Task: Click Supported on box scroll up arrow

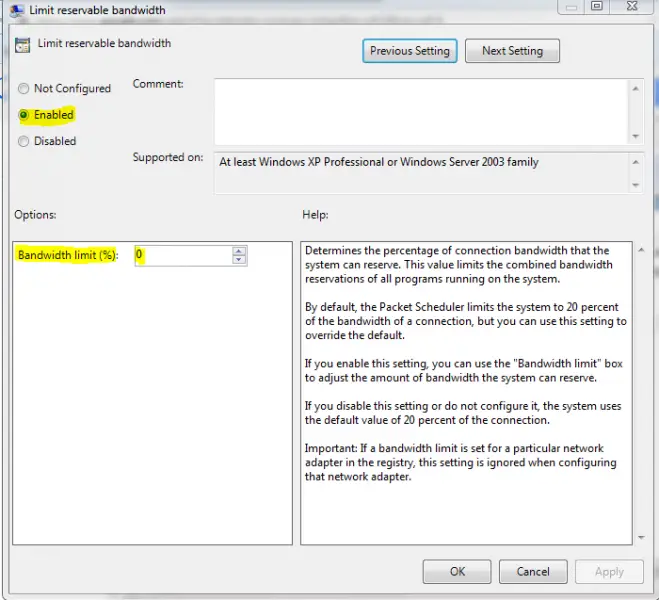Action: click(x=635, y=162)
